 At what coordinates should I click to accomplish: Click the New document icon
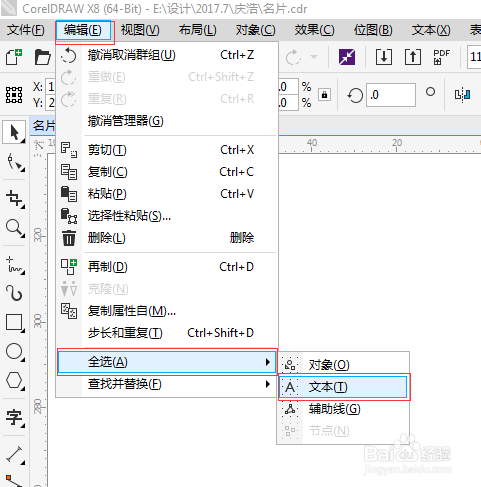pyautogui.click(x=14, y=57)
